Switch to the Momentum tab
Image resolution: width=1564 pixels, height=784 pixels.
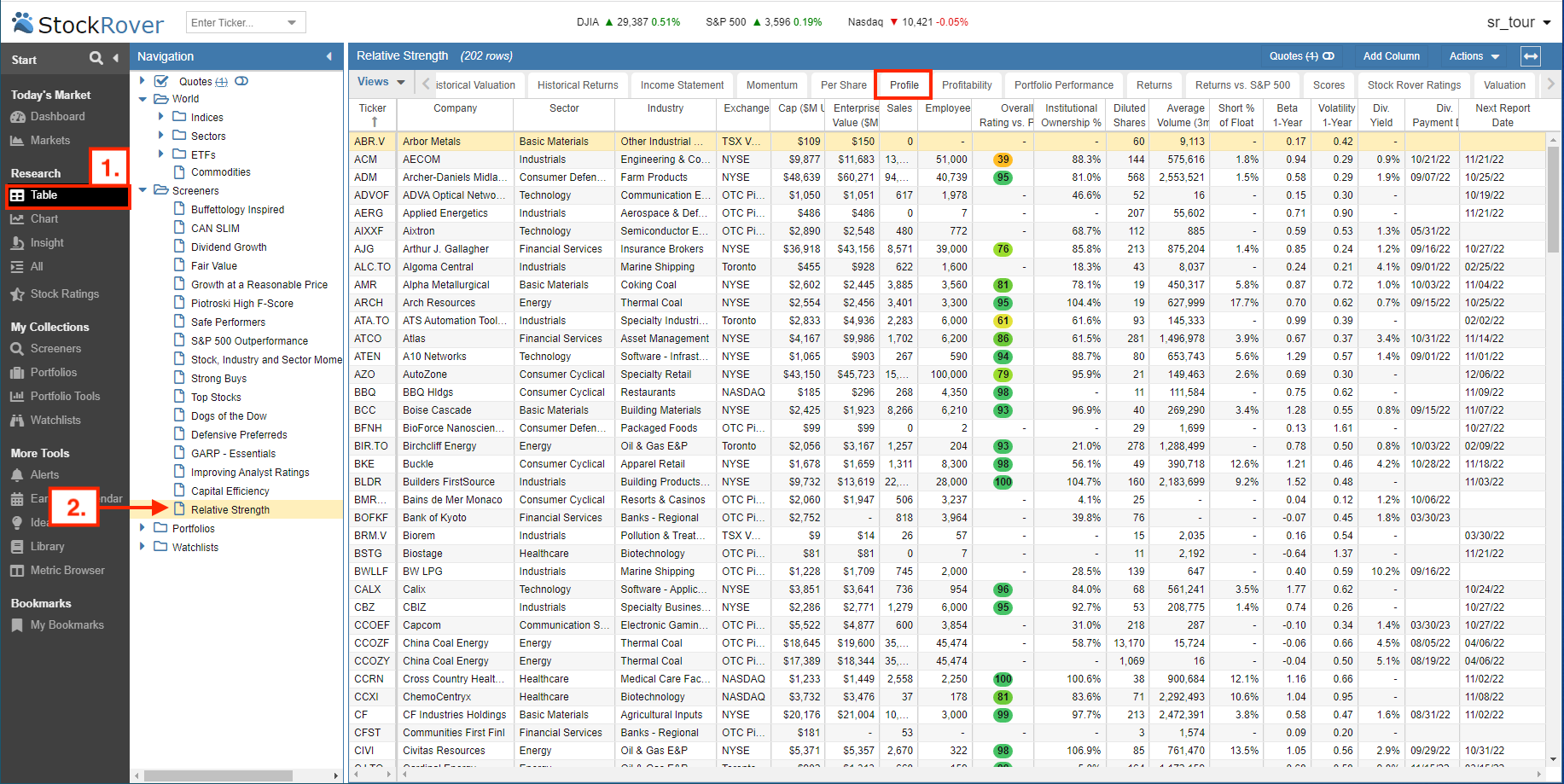pyautogui.click(x=771, y=84)
